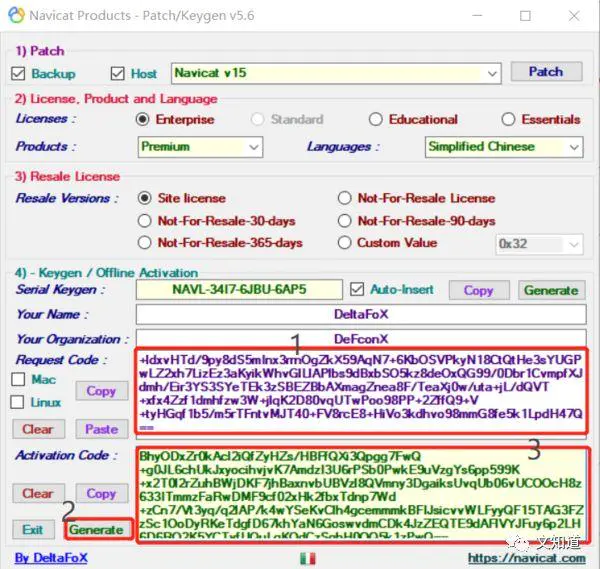The height and width of the screenshot is (569, 600).
Task: Enable the Linux checkbox
Action: click(17, 402)
